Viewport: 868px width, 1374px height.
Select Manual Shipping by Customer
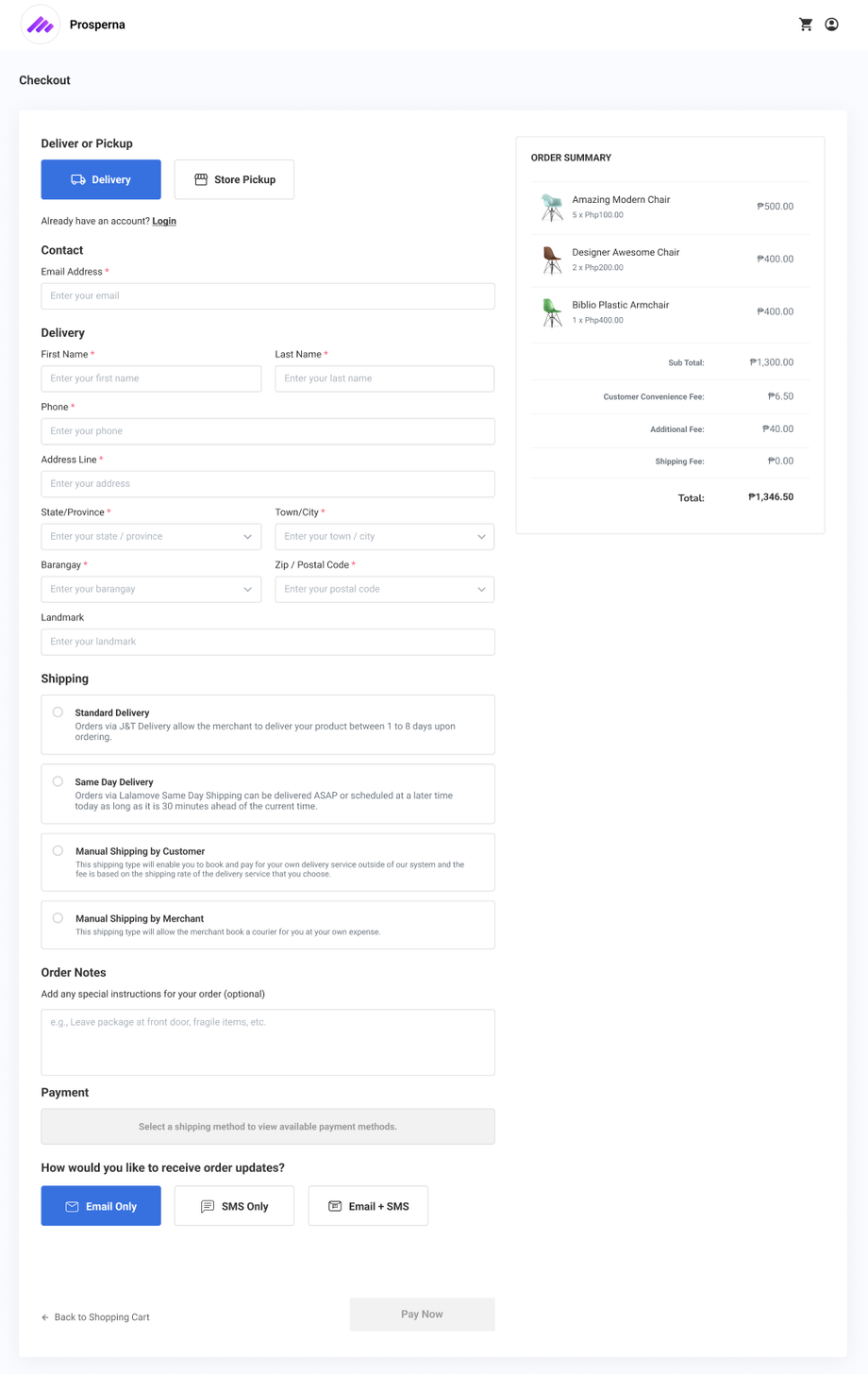tap(58, 851)
